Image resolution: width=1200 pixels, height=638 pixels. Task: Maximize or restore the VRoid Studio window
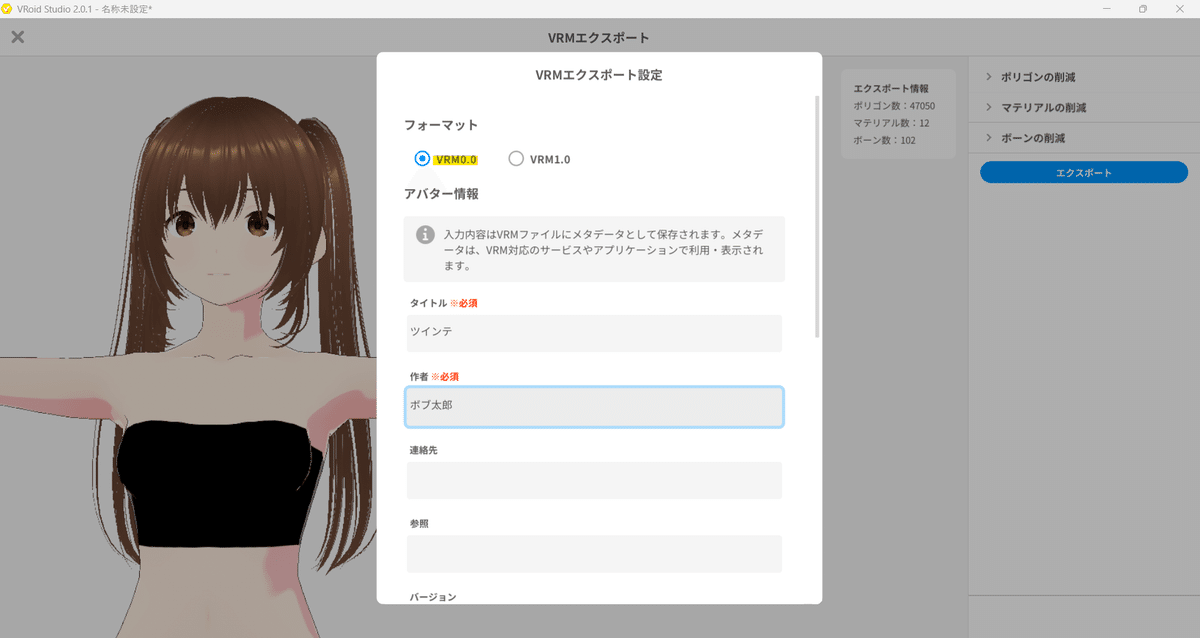click(1143, 8)
